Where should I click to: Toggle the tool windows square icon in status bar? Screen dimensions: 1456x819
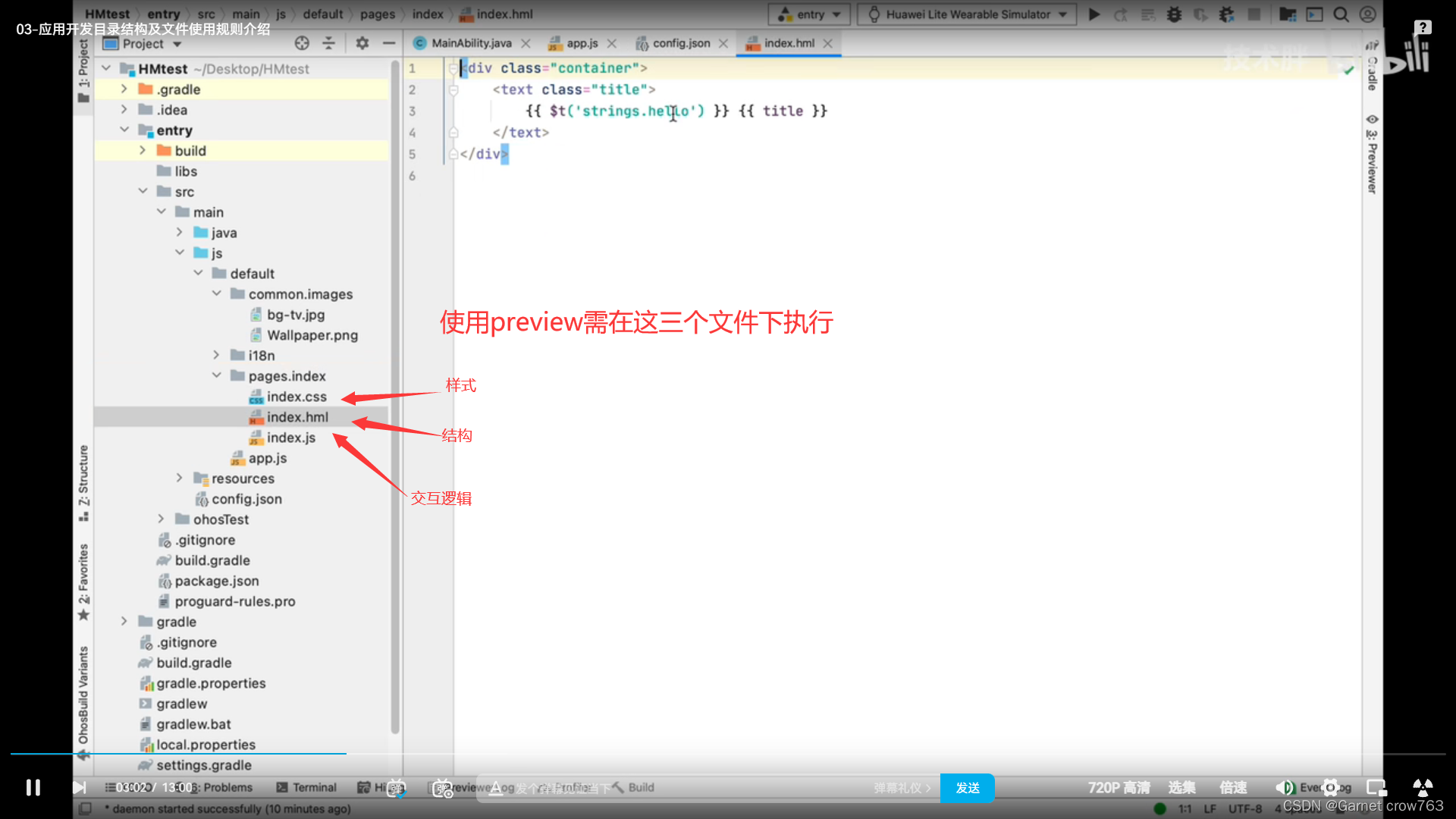click(x=85, y=809)
